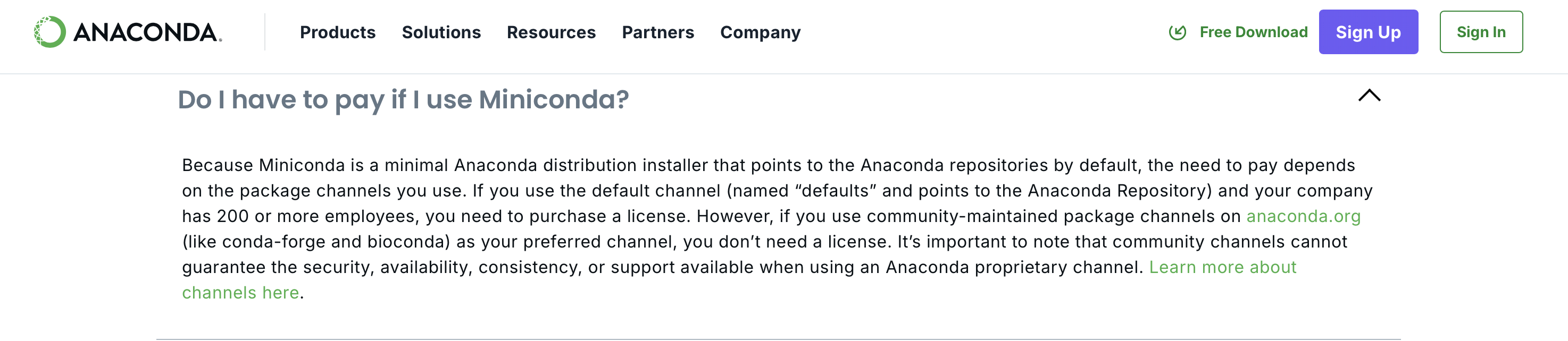1568x341 pixels.
Task: Click the Anaconda green ring logo icon
Action: (x=50, y=32)
